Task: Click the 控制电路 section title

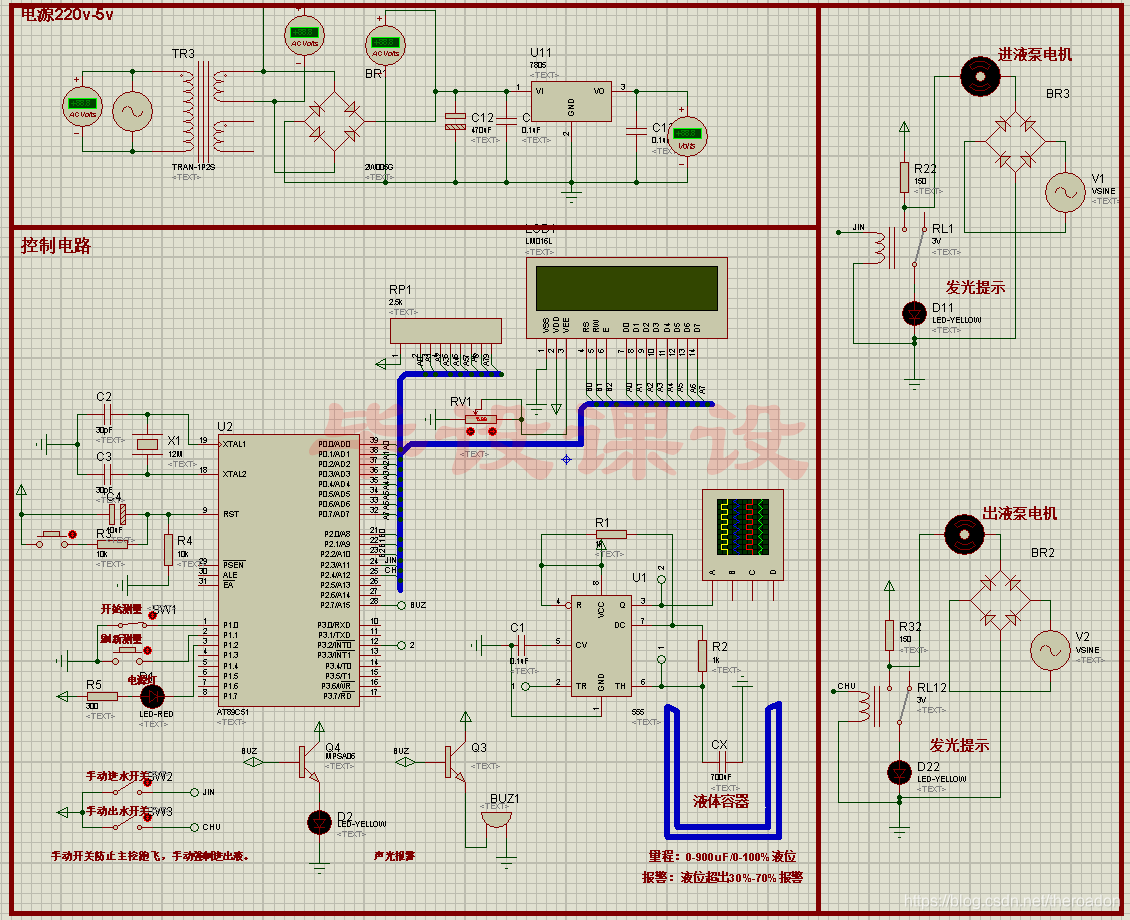Action: (56, 246)
